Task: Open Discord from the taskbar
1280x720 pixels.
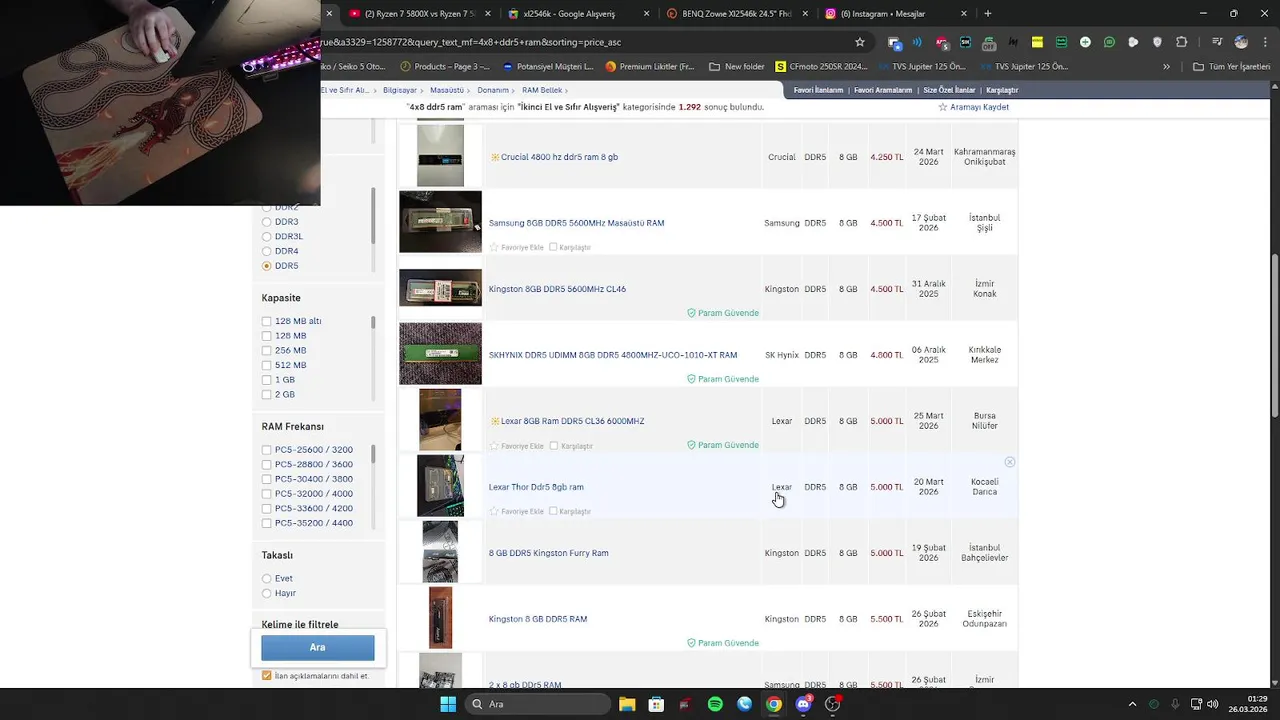Action: 803,704
